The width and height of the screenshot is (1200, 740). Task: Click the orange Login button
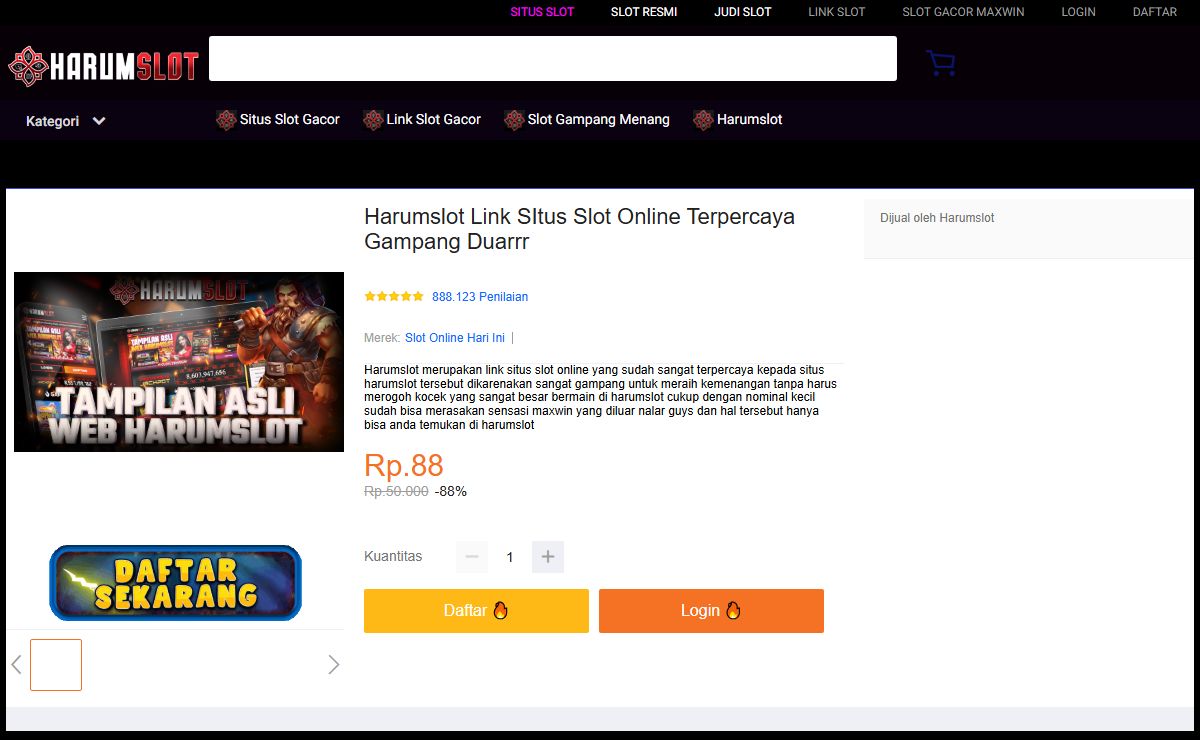(x=711, y=611)
